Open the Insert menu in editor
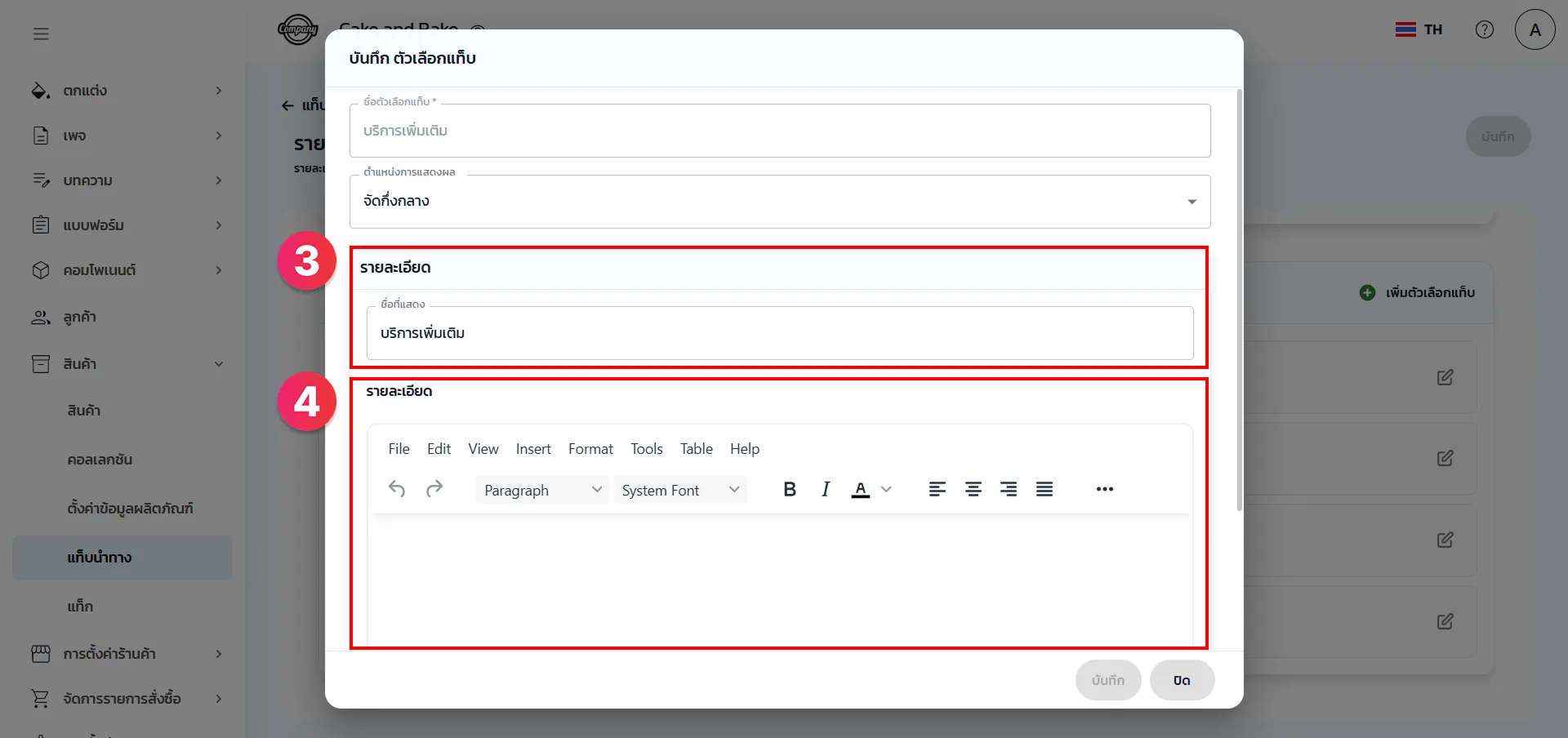The height and width of the screenshot is (738, 1568). [x=532, y=449]
